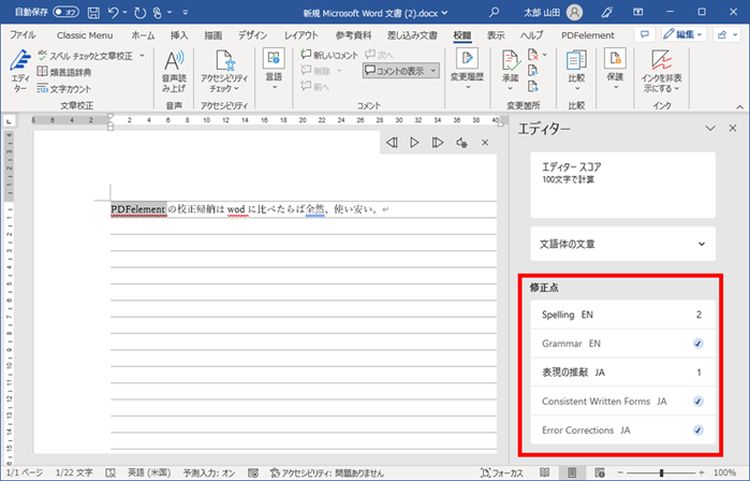The width and height of the screenshot is (750, 481).
Task: Run spell check and proofreading (スペルチェックと文章校正)
Action: pyautogui.click(x=91, y=56)
